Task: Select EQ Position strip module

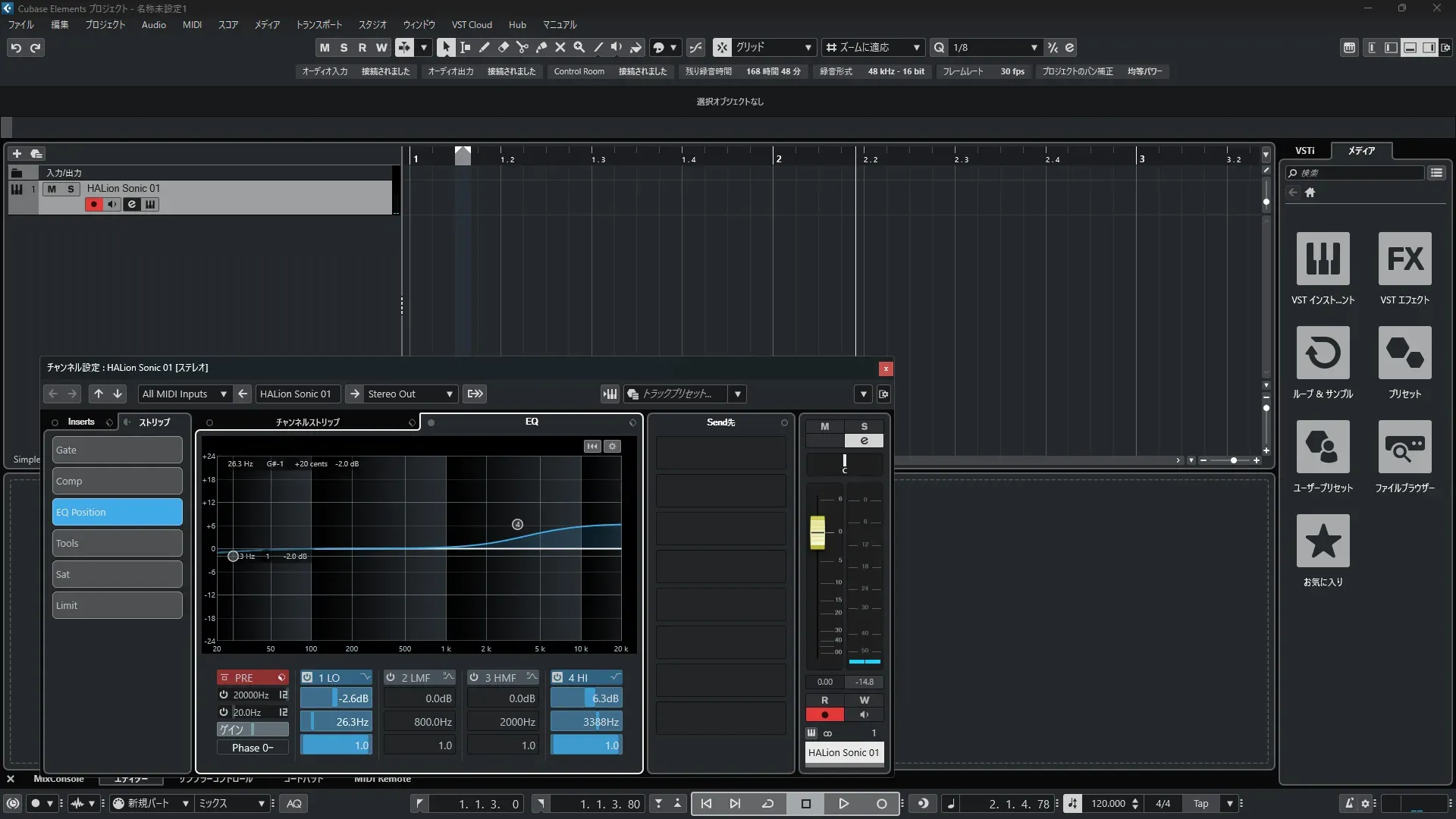Action: [x=117, y=512]
